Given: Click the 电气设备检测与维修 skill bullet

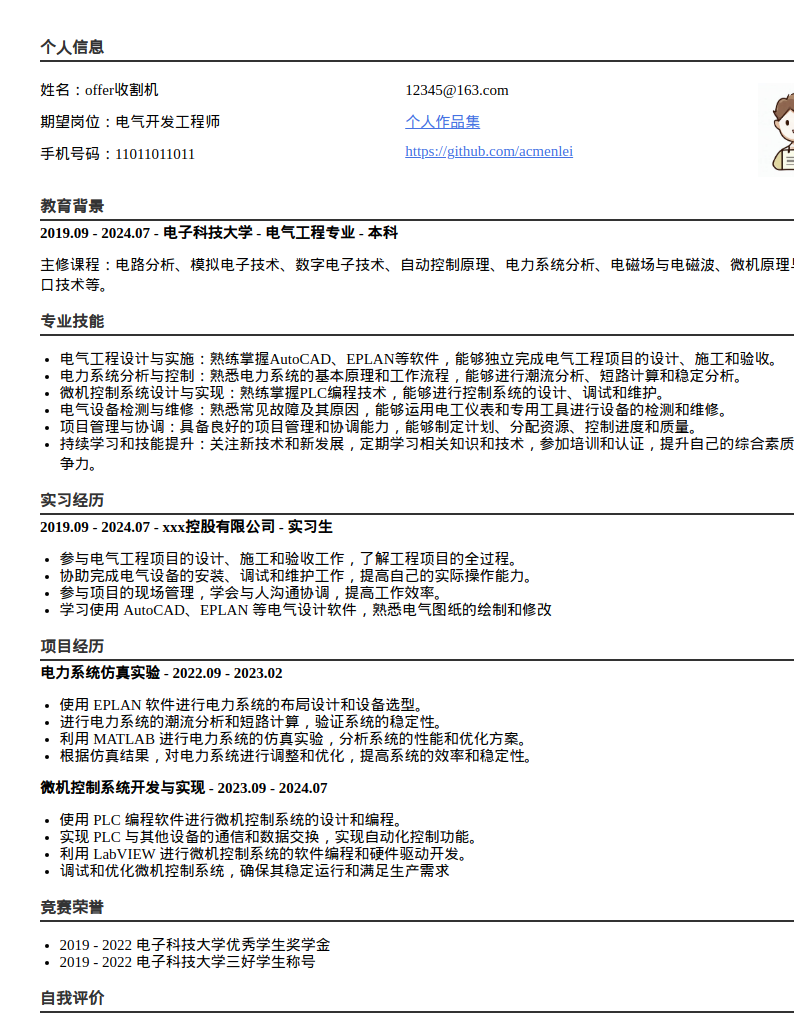Looking at the screenshot, I should tap(394, 409).
